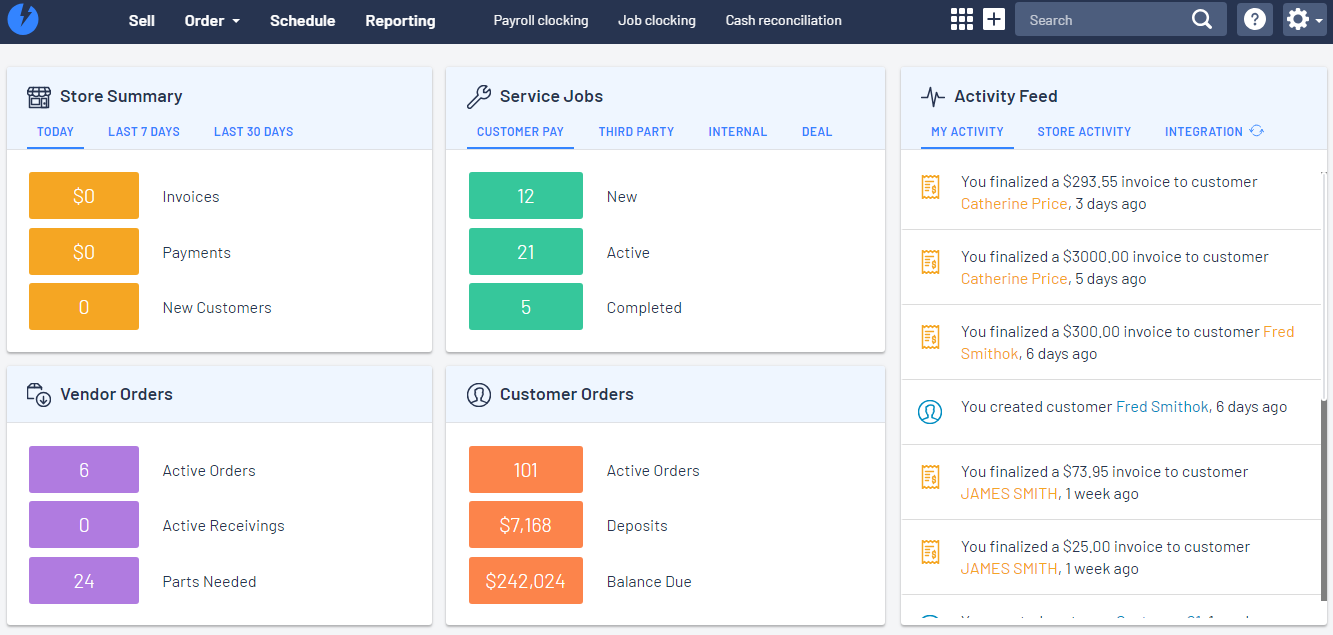Switch to Last 30 Days tab
This screenshot has height=635, width=1333.
tap(254, 132)
